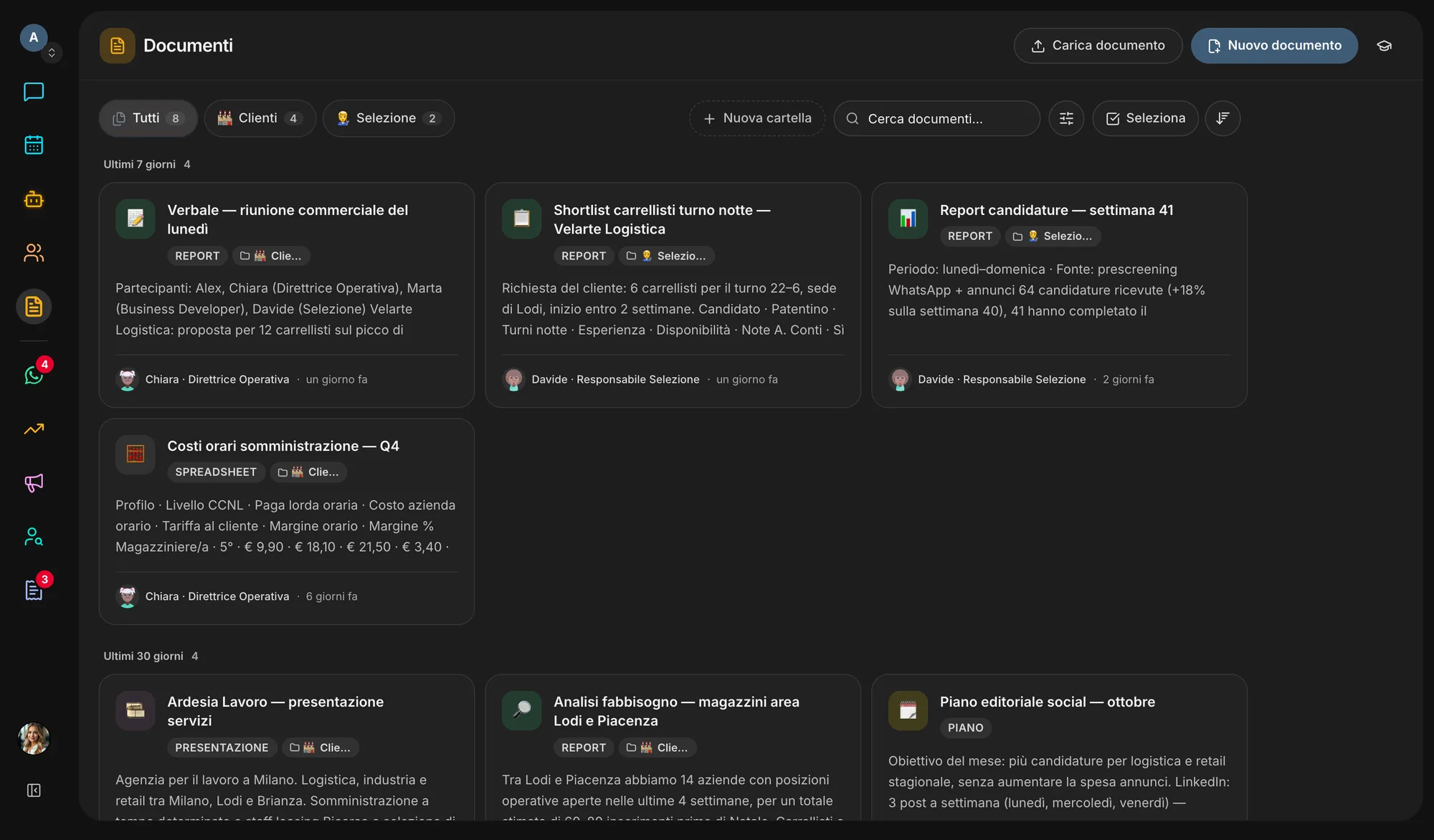The height and width of the screenshot is (840, 1434).
Task: Click the abacus icon on Costi orari card
Action: 136,454
